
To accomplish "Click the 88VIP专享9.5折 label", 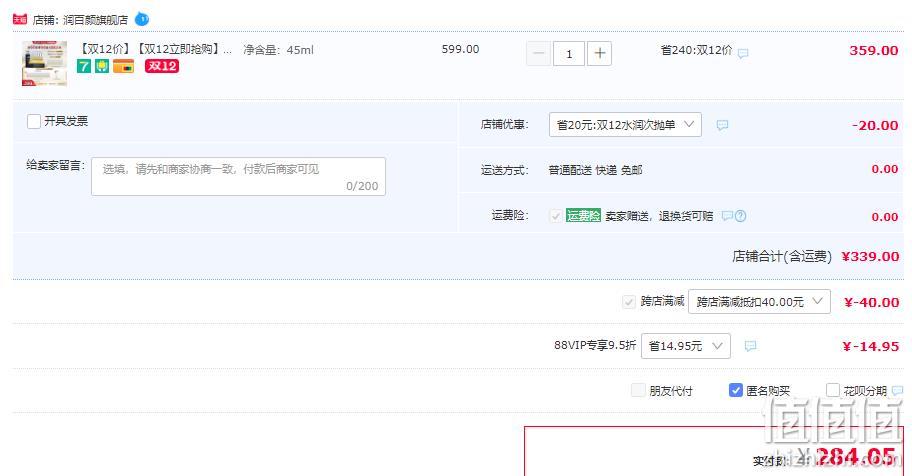I will click(595, 345).
